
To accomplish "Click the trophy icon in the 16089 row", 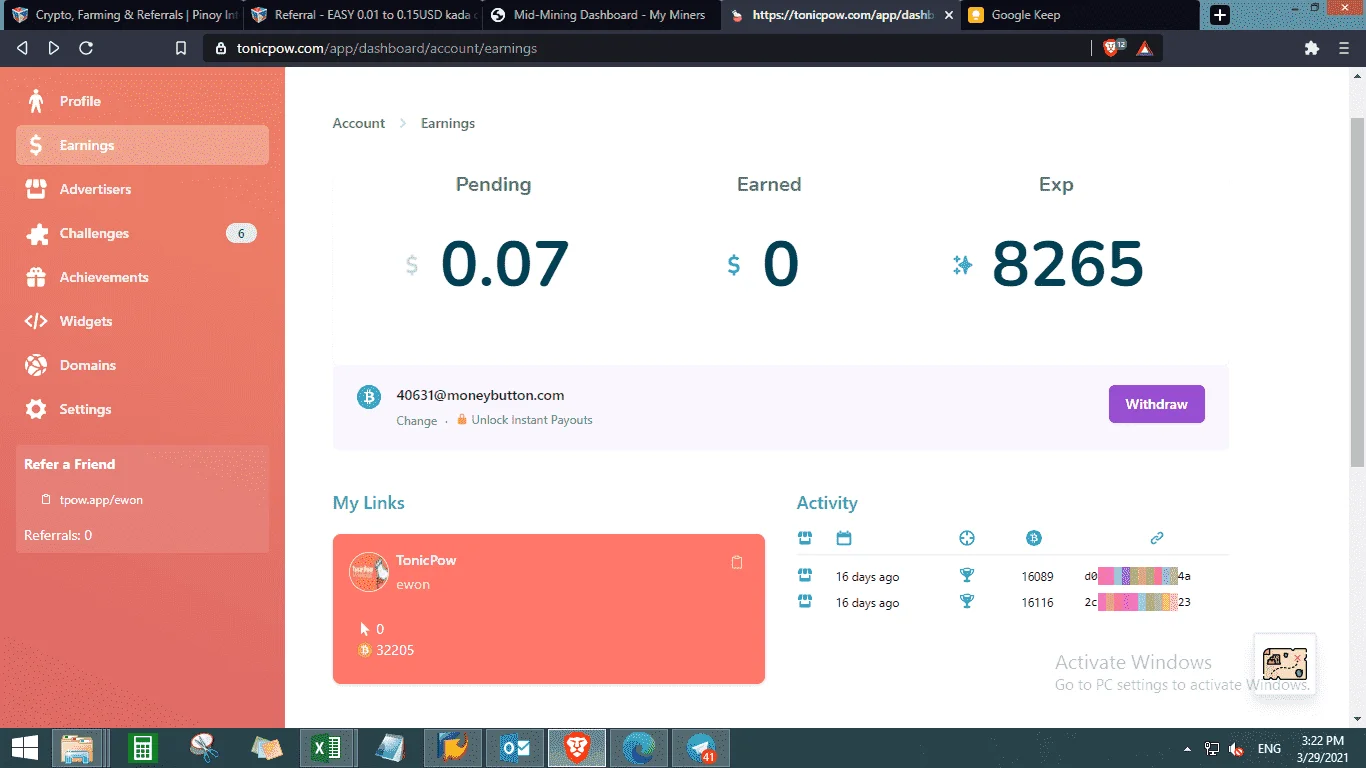I will pos(967,575).
